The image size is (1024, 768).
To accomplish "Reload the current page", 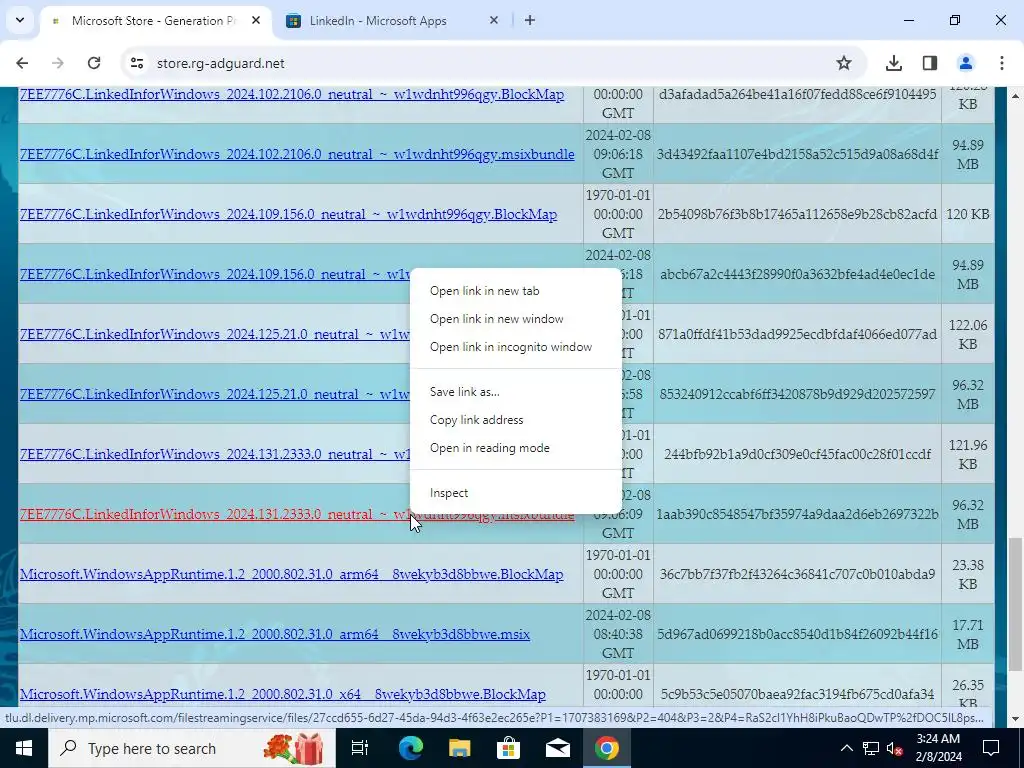I will (x=94, y=63).
